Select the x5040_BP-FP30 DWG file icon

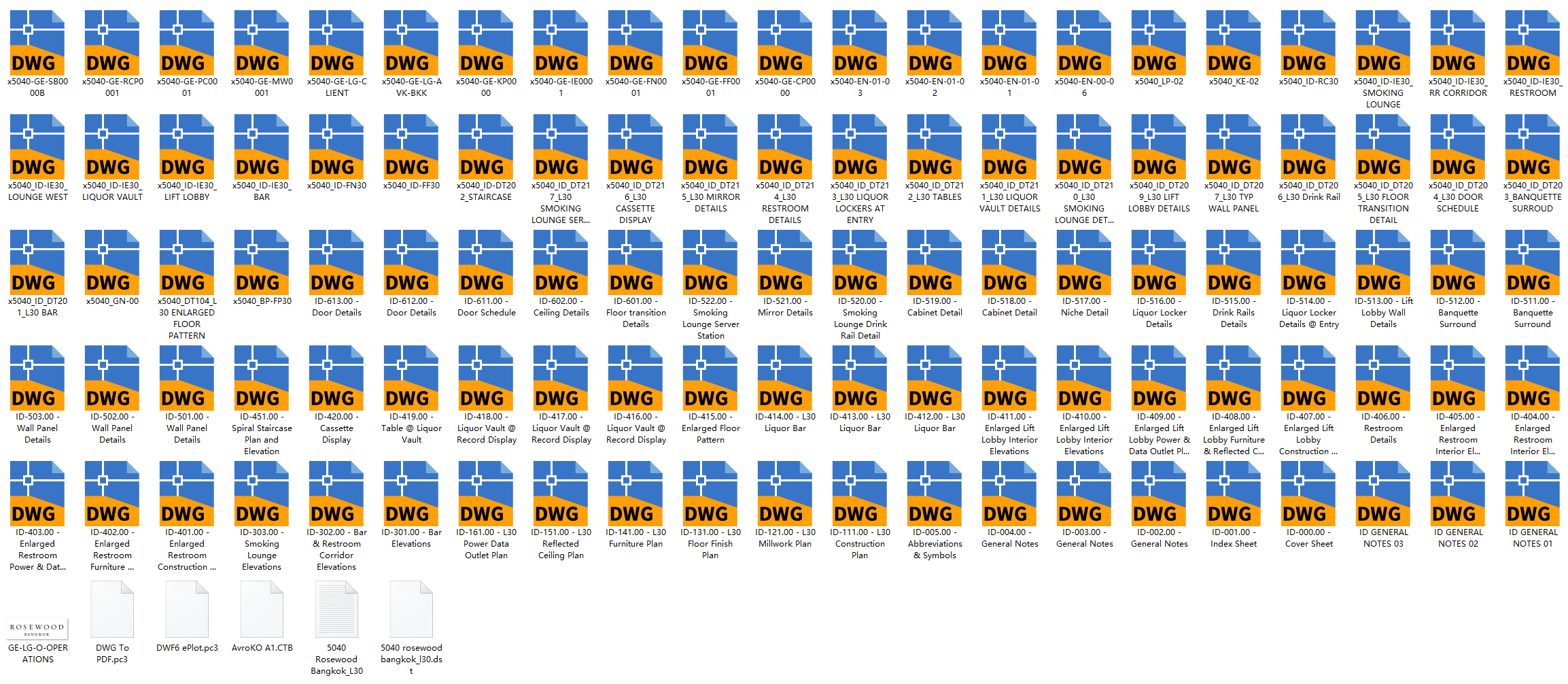click(262, 262)
